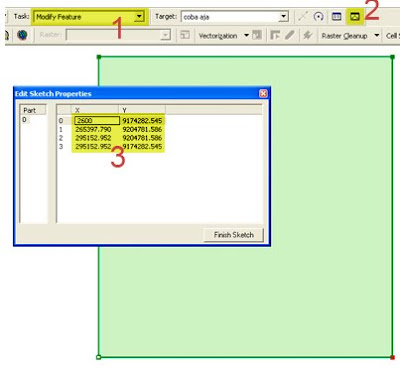Click the Part column header
Viewport: 400px width, 371px height.
coord(33,110)
